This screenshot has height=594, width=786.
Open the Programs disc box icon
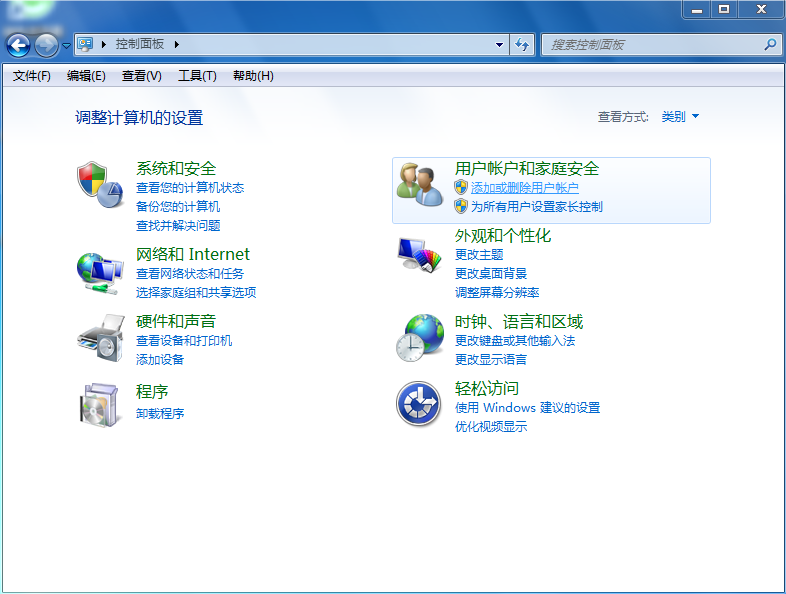pos(100,404)
